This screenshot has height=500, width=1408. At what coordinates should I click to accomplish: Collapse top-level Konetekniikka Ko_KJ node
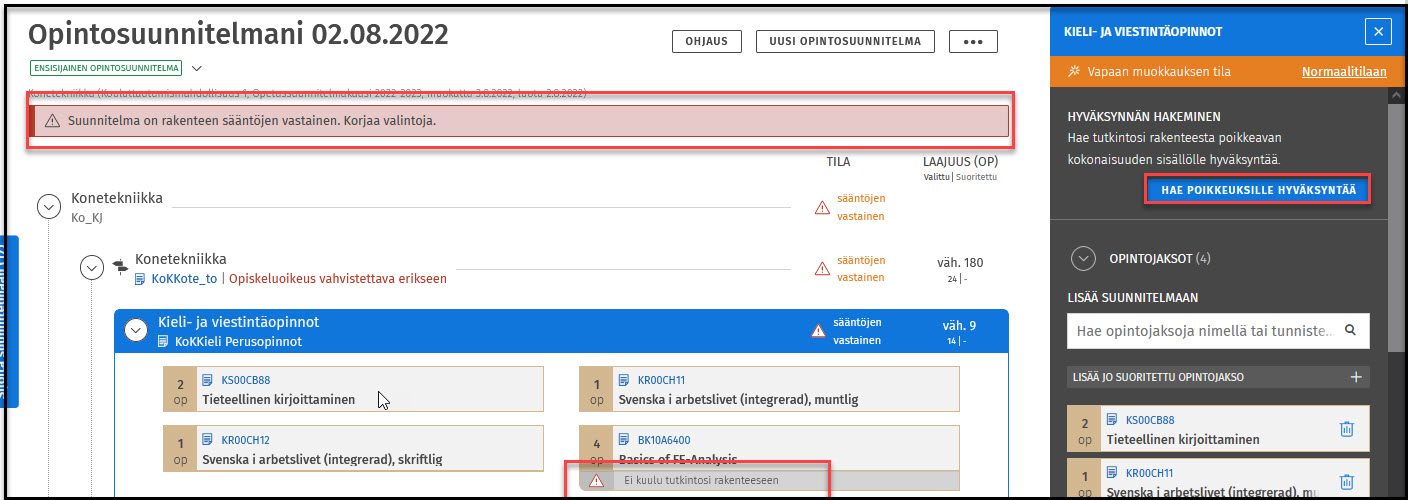point(49,206)
